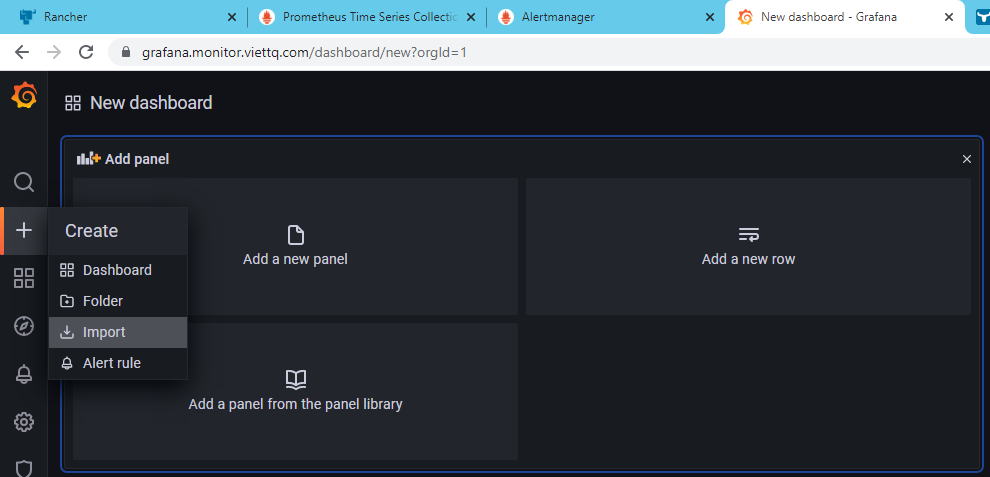
Task: Open the Configuration gear icon
Action: click(24, 421)
